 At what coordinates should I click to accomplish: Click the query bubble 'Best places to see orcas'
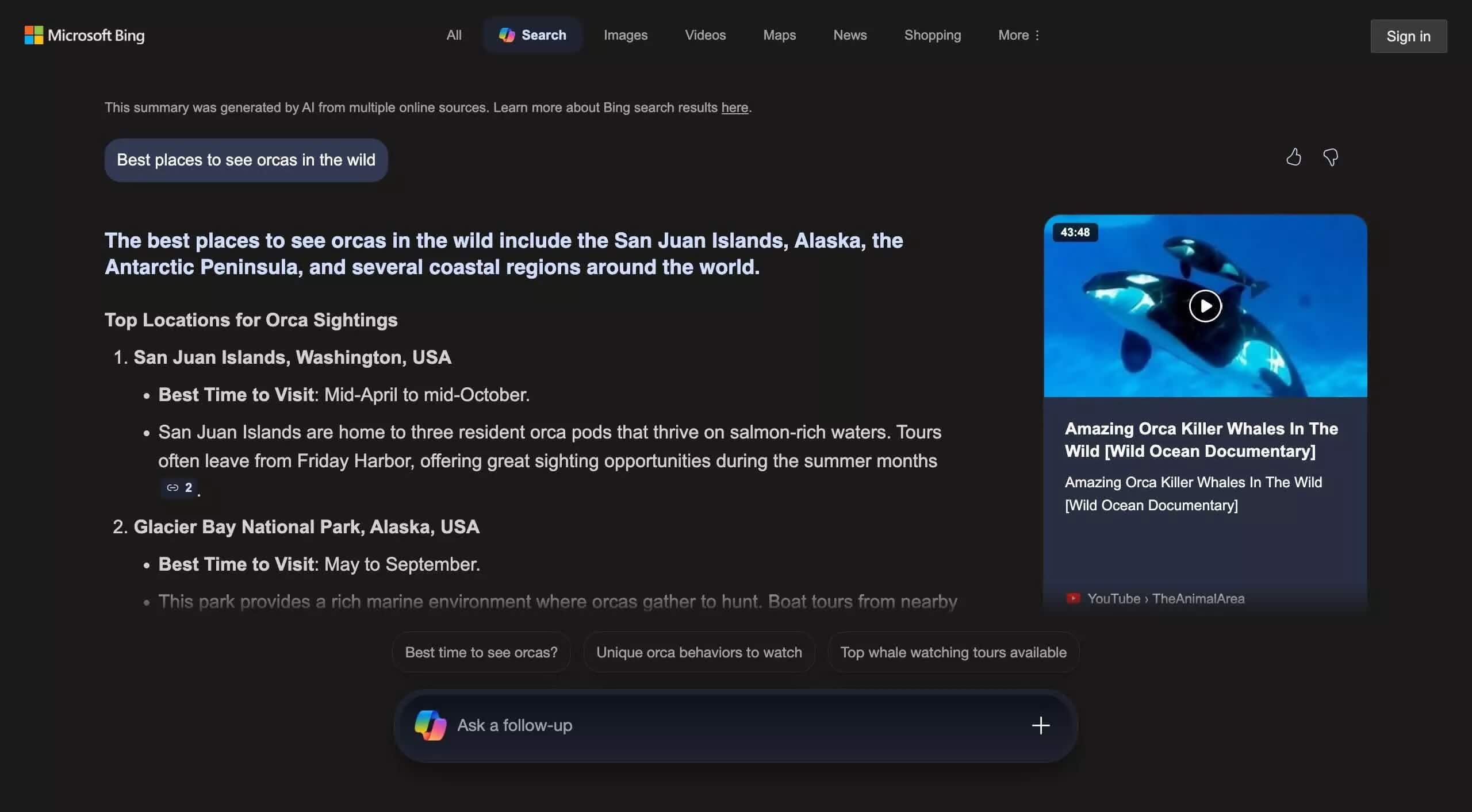[246, 160]
